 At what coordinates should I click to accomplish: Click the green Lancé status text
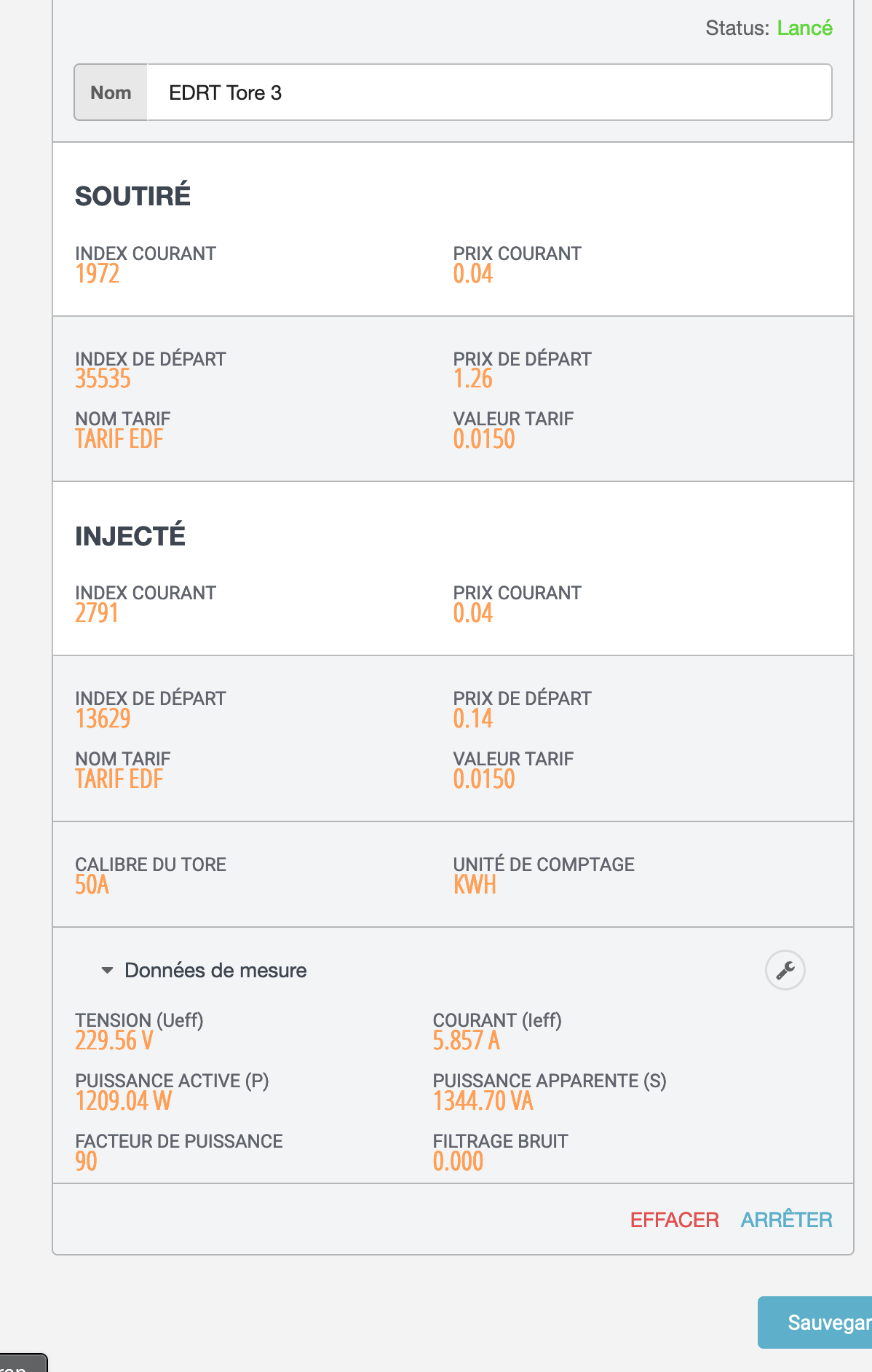click(x=804, y=28)
